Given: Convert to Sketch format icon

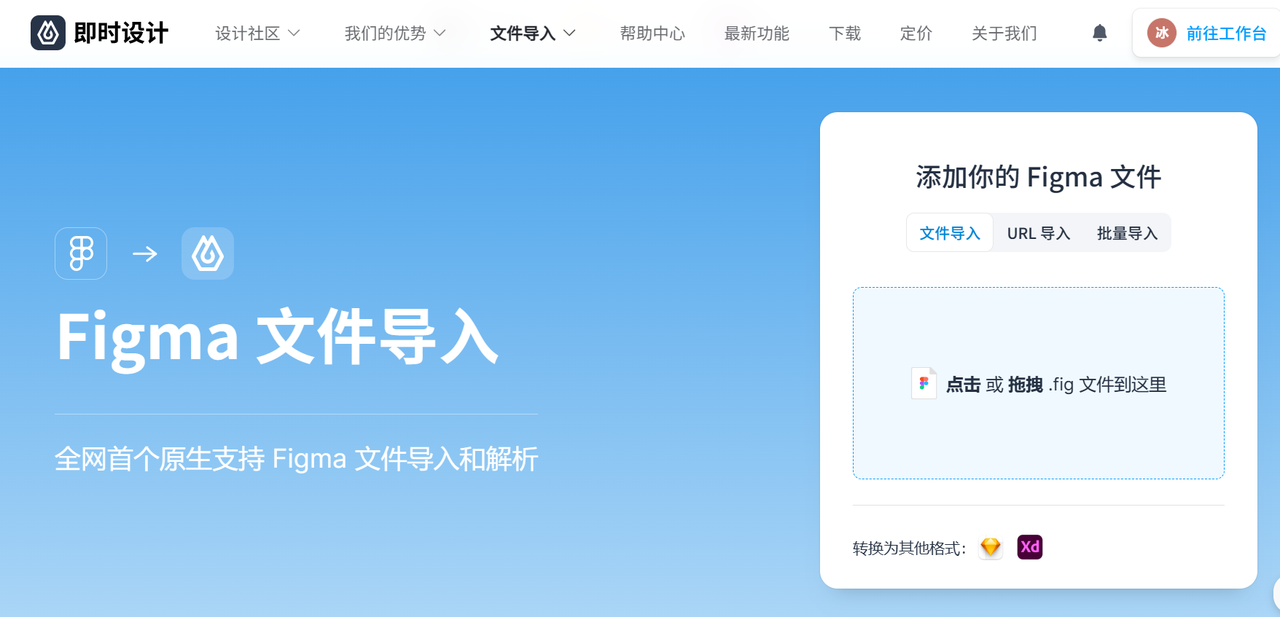Looking at the screenshot, I should pos(990,547).
